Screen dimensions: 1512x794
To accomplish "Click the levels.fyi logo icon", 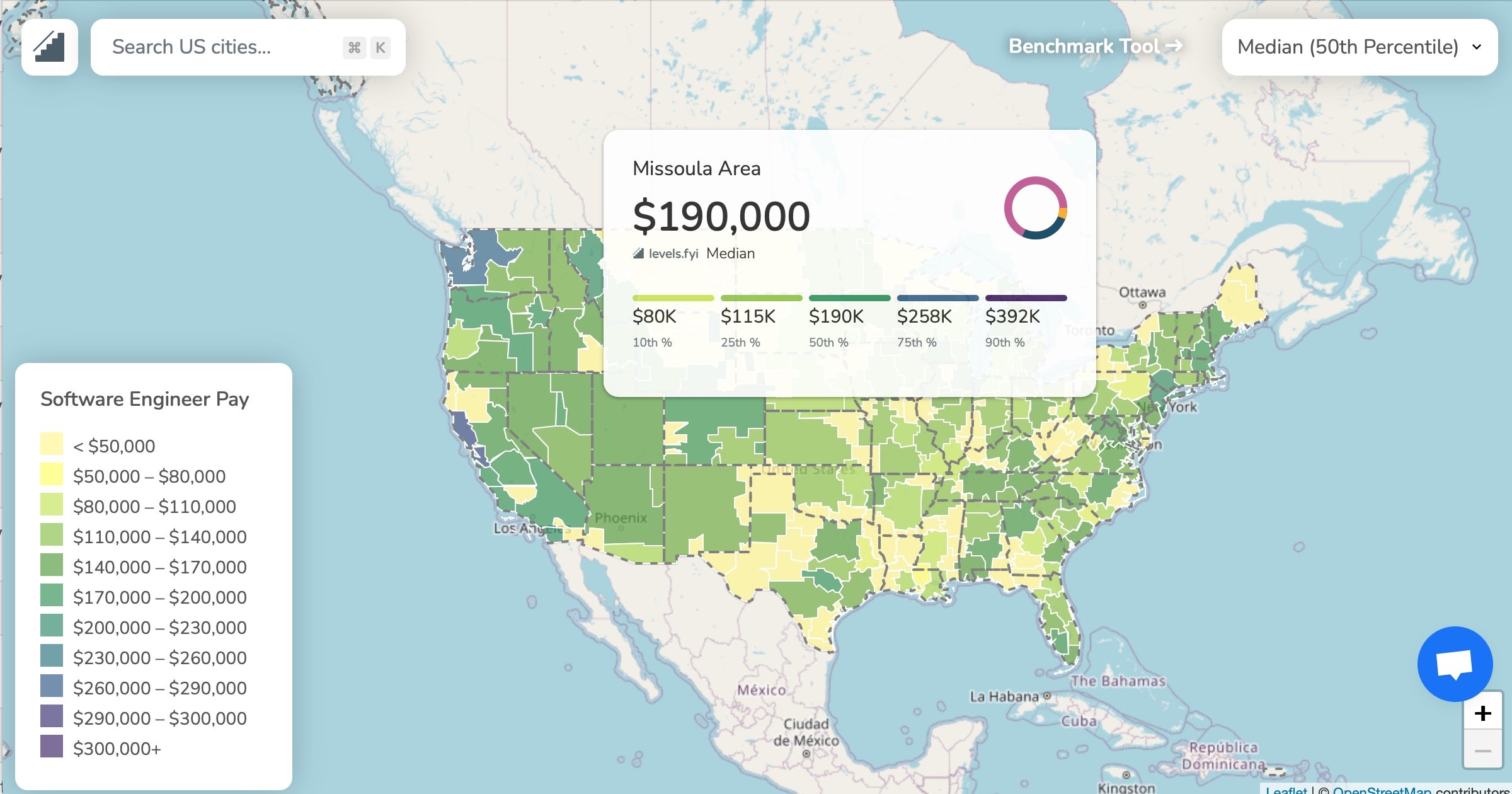I will point(49,46).
